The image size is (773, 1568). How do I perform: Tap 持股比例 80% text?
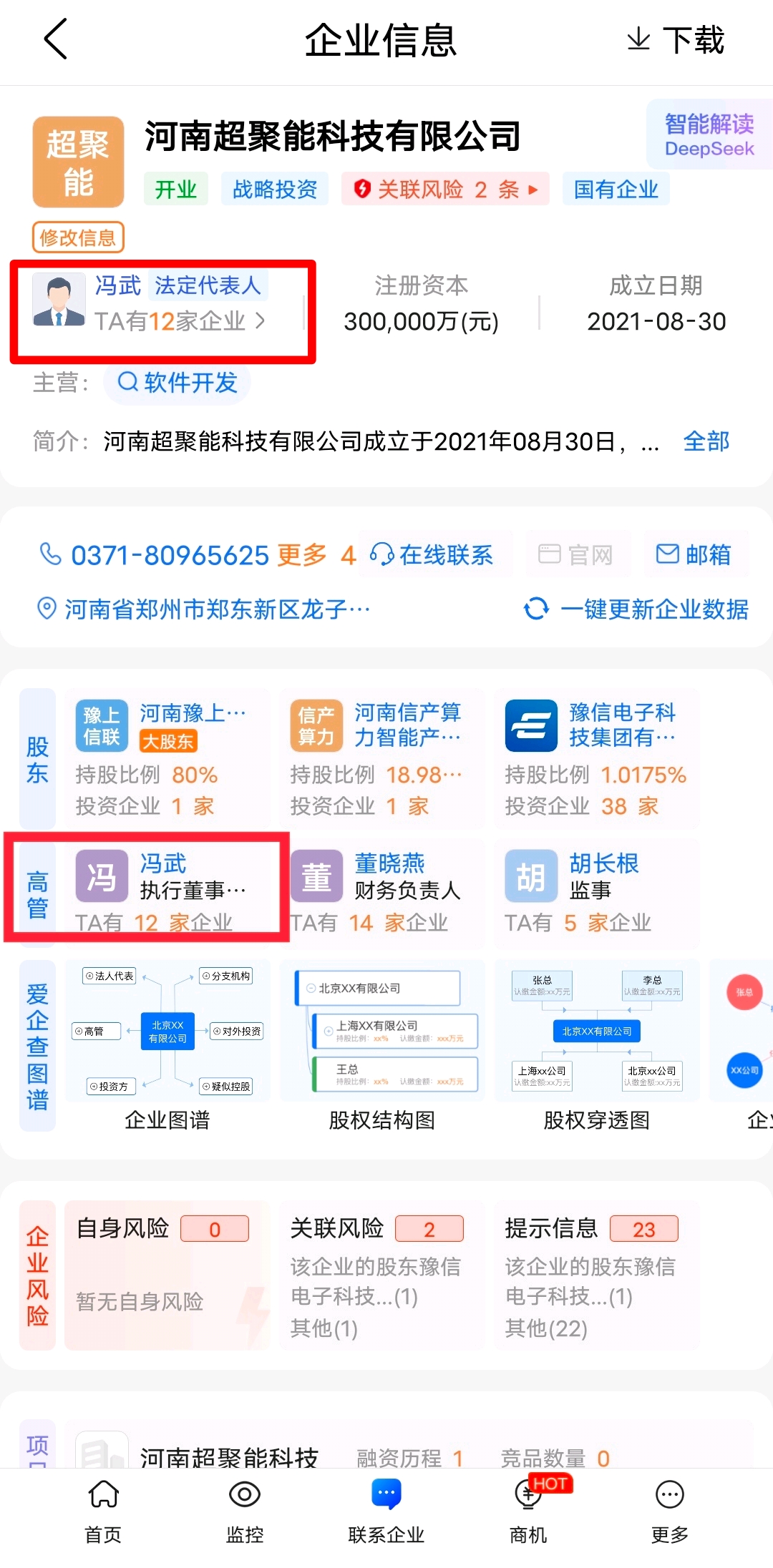click(147, 775)
